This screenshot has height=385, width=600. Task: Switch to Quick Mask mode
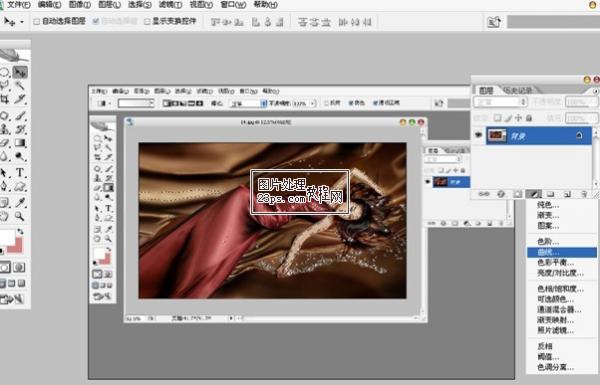pos(19,267)
